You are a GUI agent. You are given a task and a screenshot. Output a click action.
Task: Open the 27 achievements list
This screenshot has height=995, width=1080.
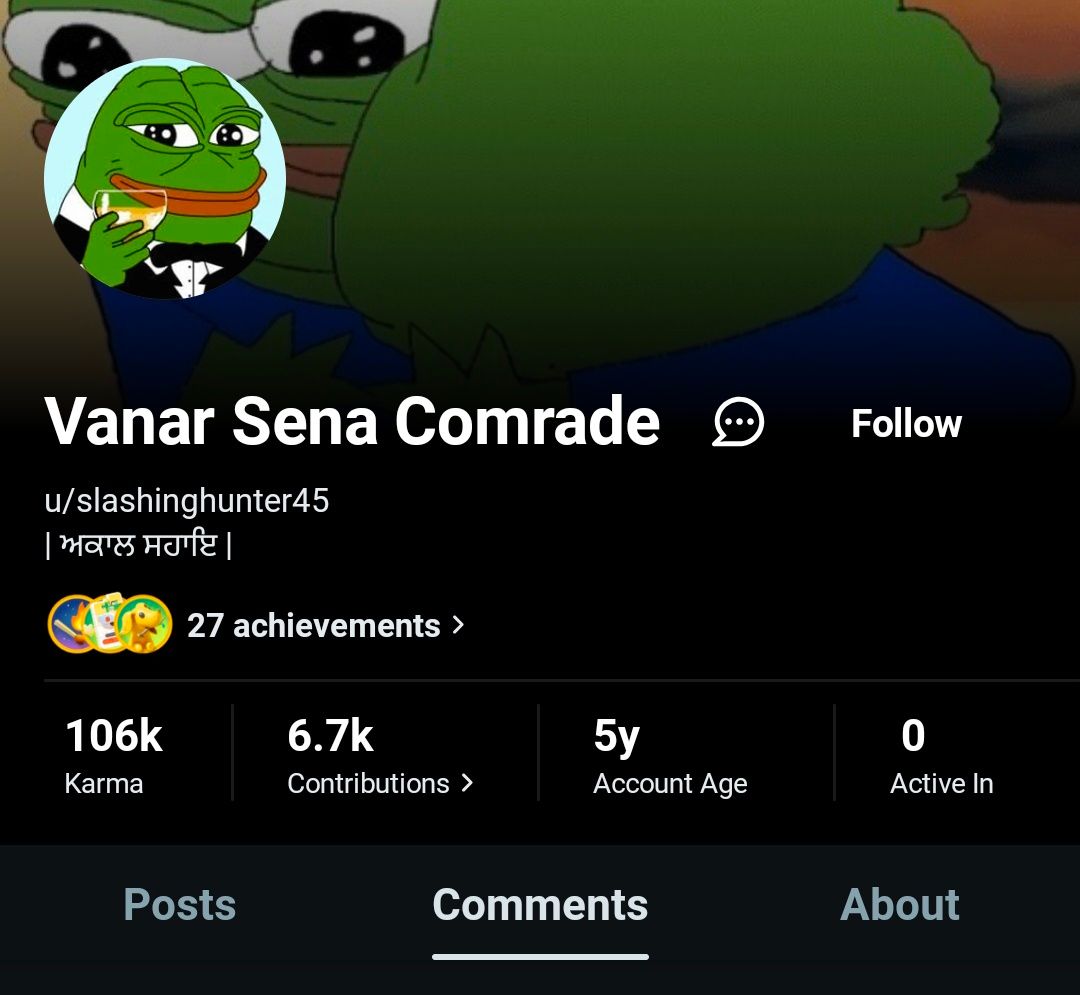[325, 625]
